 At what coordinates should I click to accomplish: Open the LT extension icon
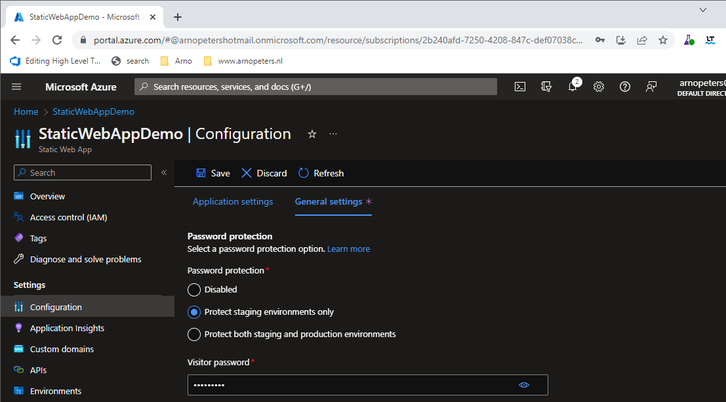710,40
